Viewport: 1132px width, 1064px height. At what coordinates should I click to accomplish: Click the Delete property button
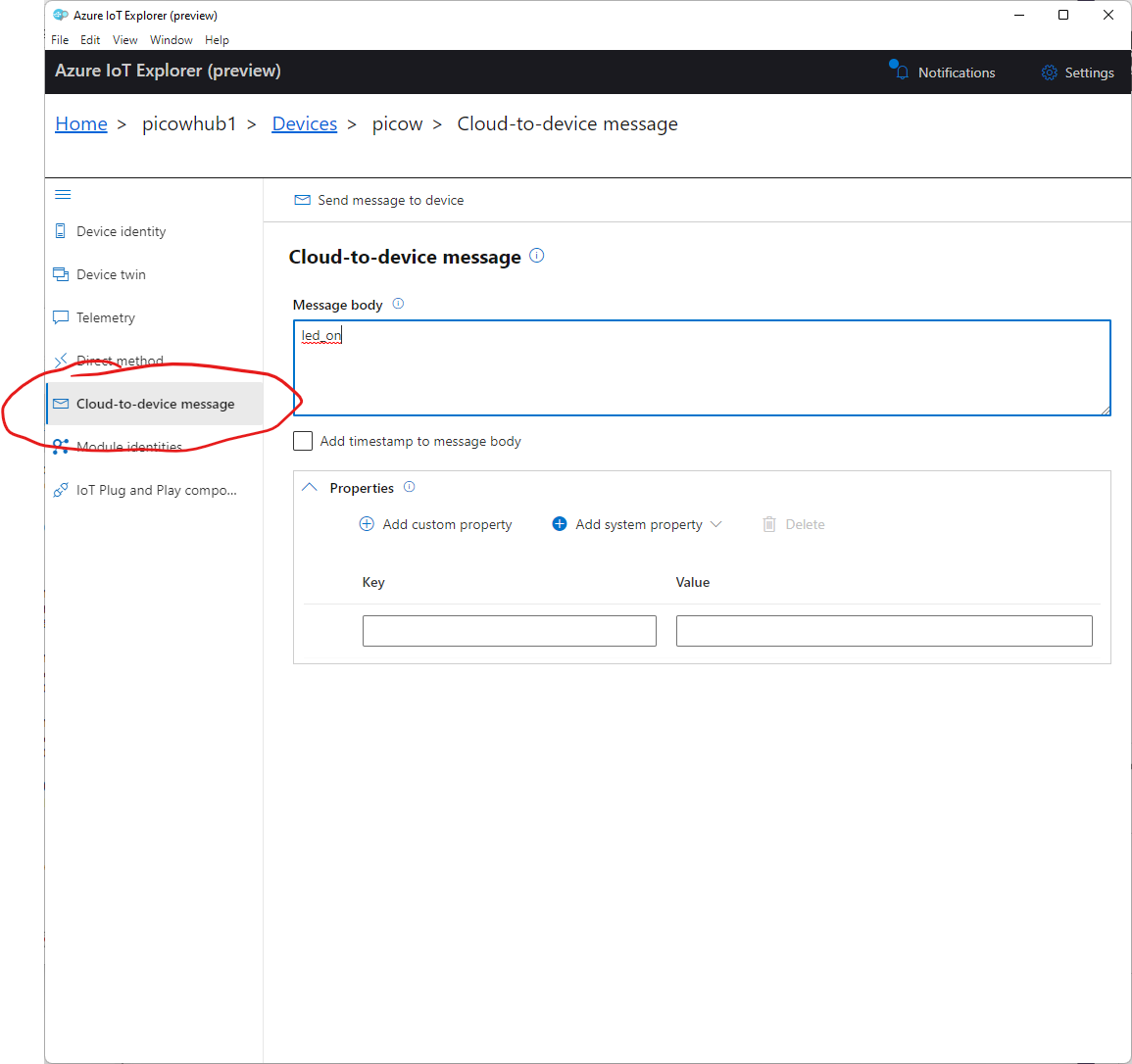[794, 524]
